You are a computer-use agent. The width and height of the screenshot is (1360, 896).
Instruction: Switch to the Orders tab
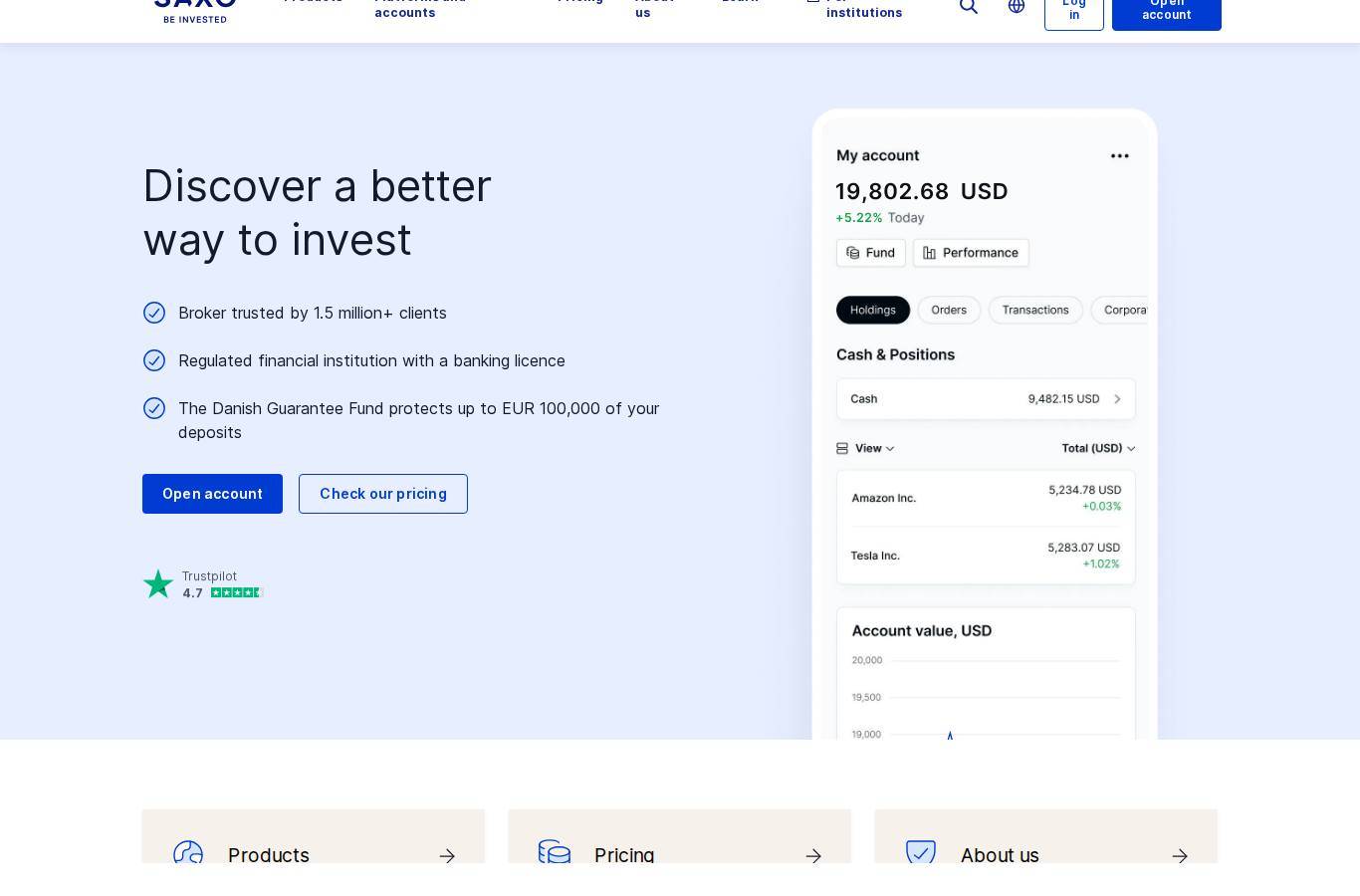[949, 310]
